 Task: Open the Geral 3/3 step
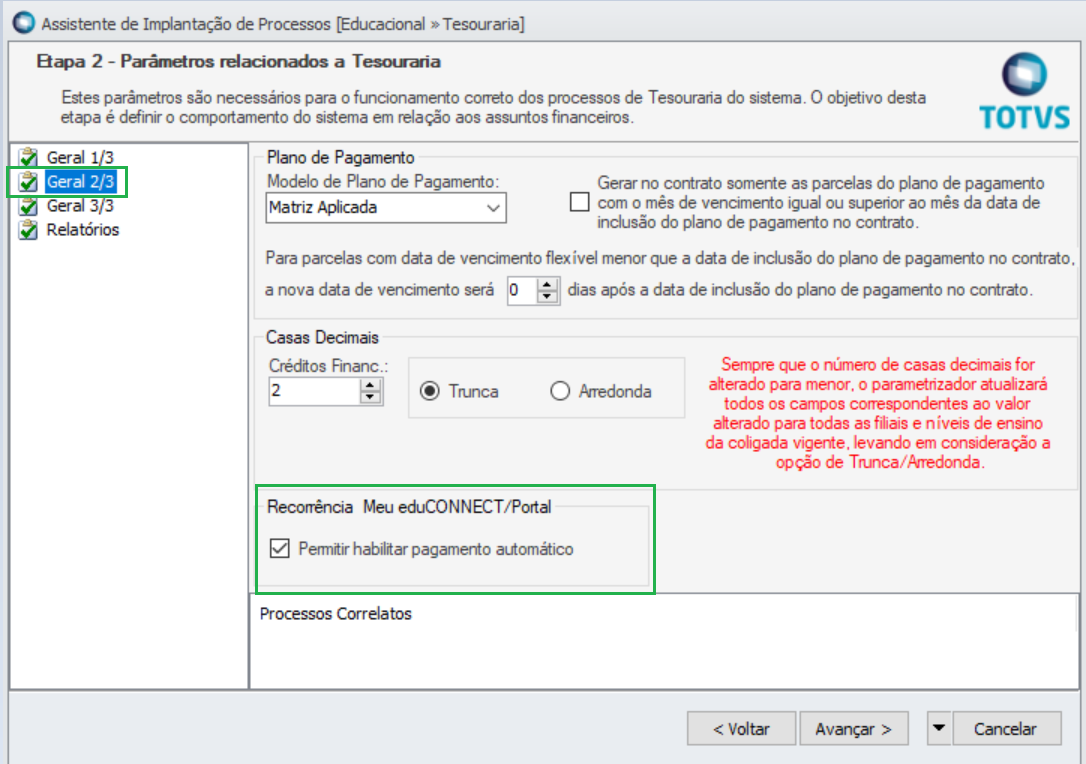[x=80, y=206]
